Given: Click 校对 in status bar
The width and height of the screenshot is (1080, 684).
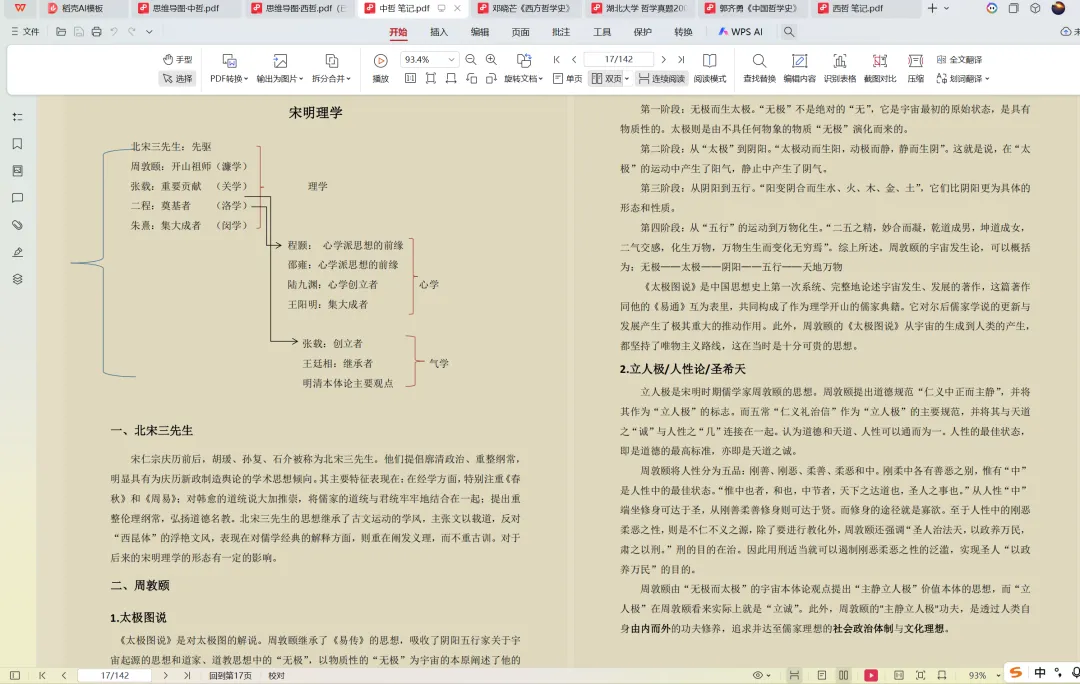Looking at the screenshot, I should point(276,676).
